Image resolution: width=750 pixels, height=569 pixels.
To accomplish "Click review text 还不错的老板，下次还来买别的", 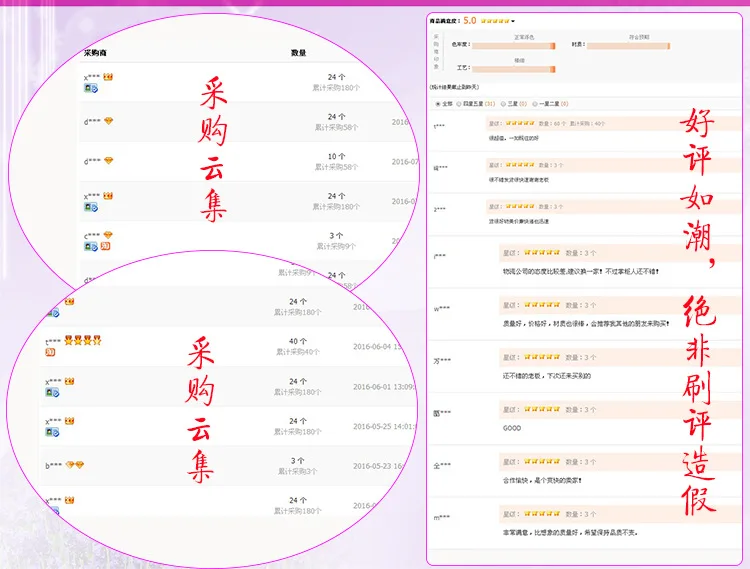I will click(547, 376).
